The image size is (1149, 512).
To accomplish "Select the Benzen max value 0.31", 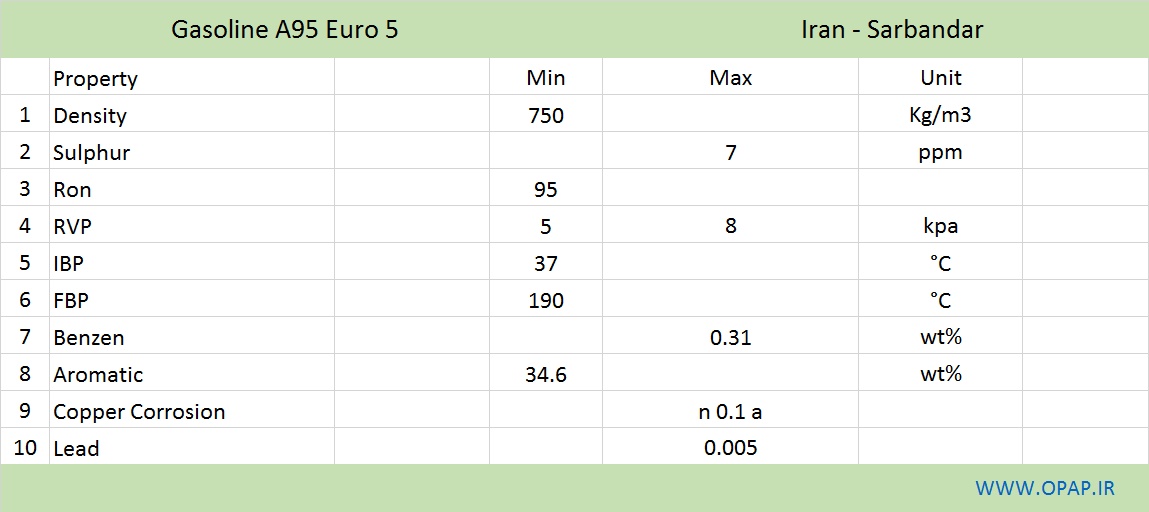I will pyautogui.click(x=731, y=338).
